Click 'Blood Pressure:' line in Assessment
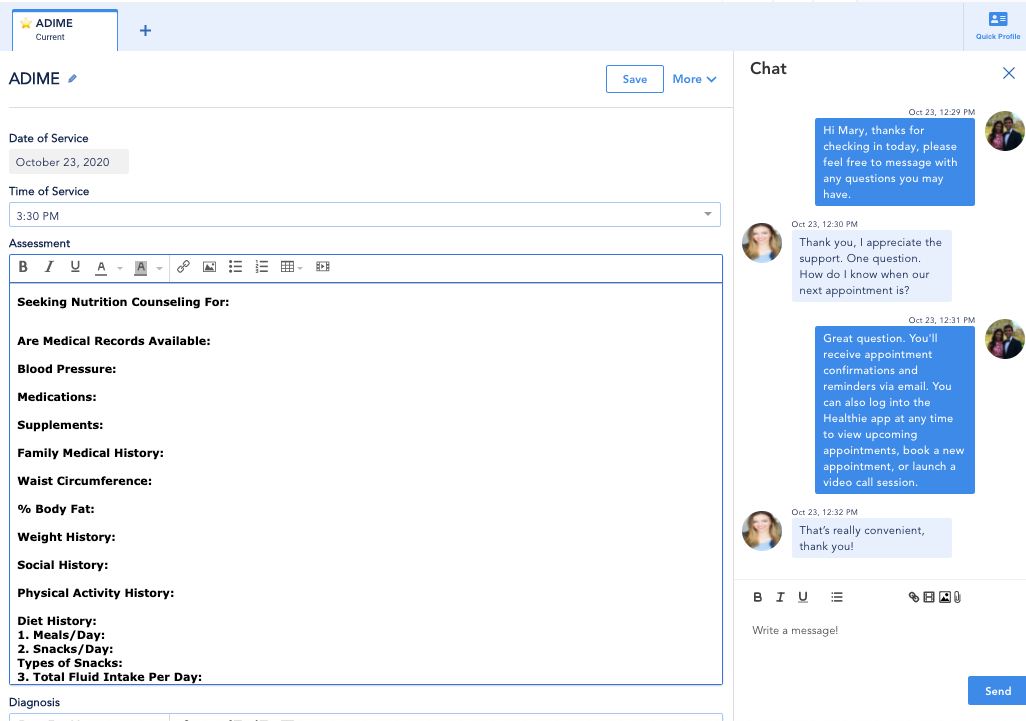Image resolution: width=1026 pixels, height=721 pixels. tap(67, 369)
